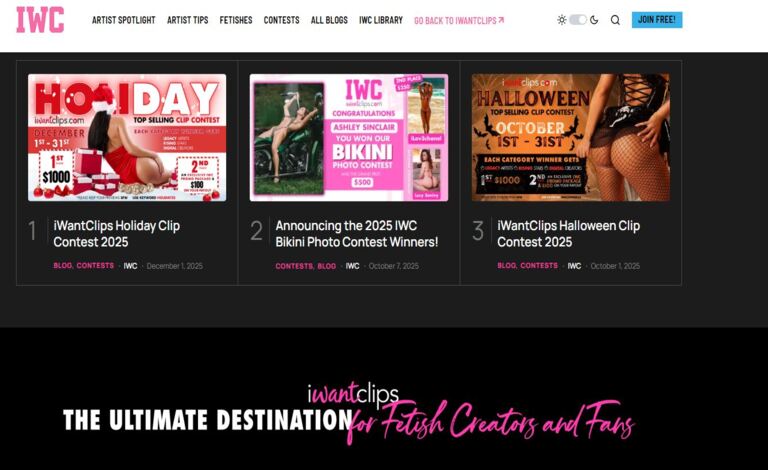Open the Artist Tips menu
This screenshot has height=470, width=768.
click(188, 20)
